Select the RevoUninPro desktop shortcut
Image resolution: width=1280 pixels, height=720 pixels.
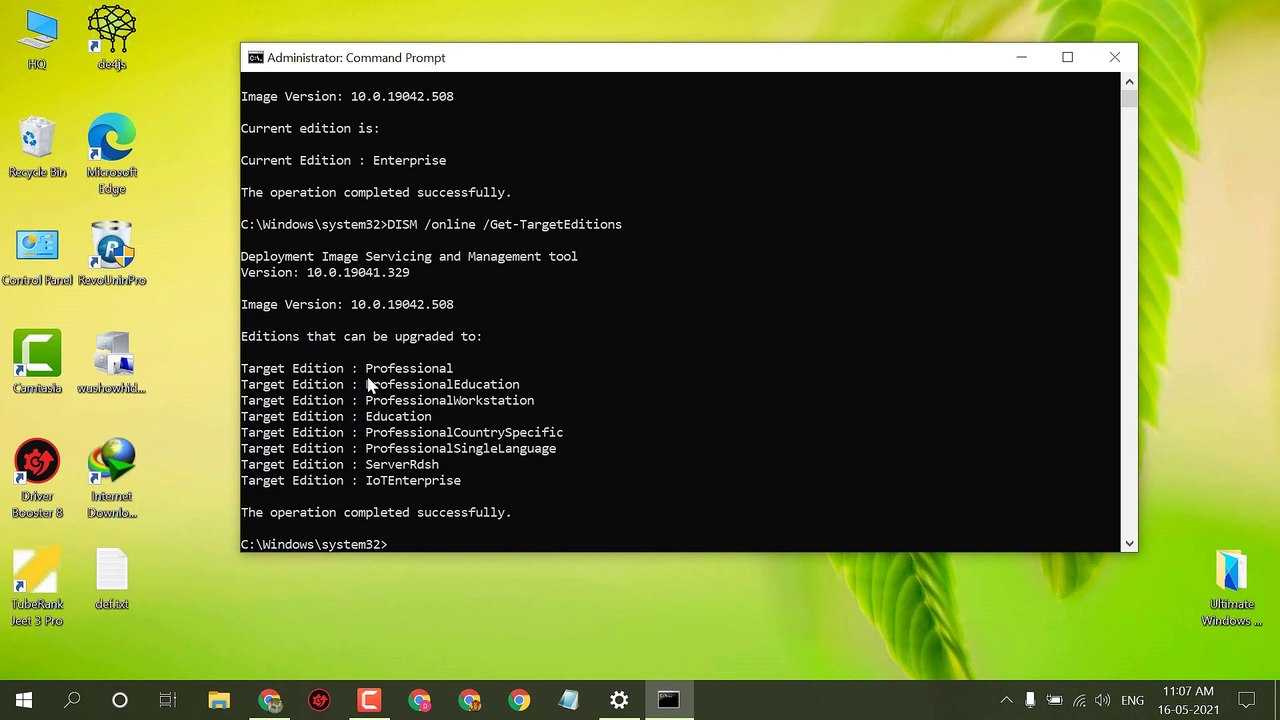pos(112,255)
